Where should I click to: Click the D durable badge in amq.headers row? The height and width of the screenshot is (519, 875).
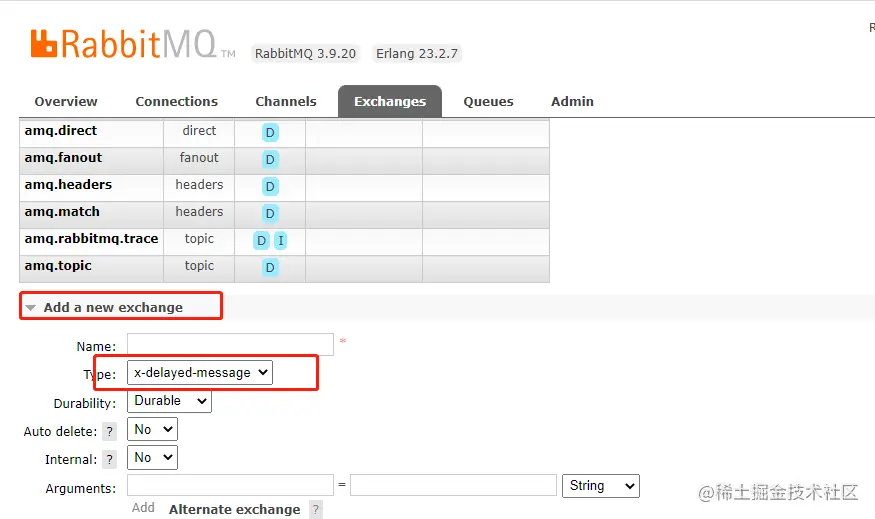click(270, 186)
